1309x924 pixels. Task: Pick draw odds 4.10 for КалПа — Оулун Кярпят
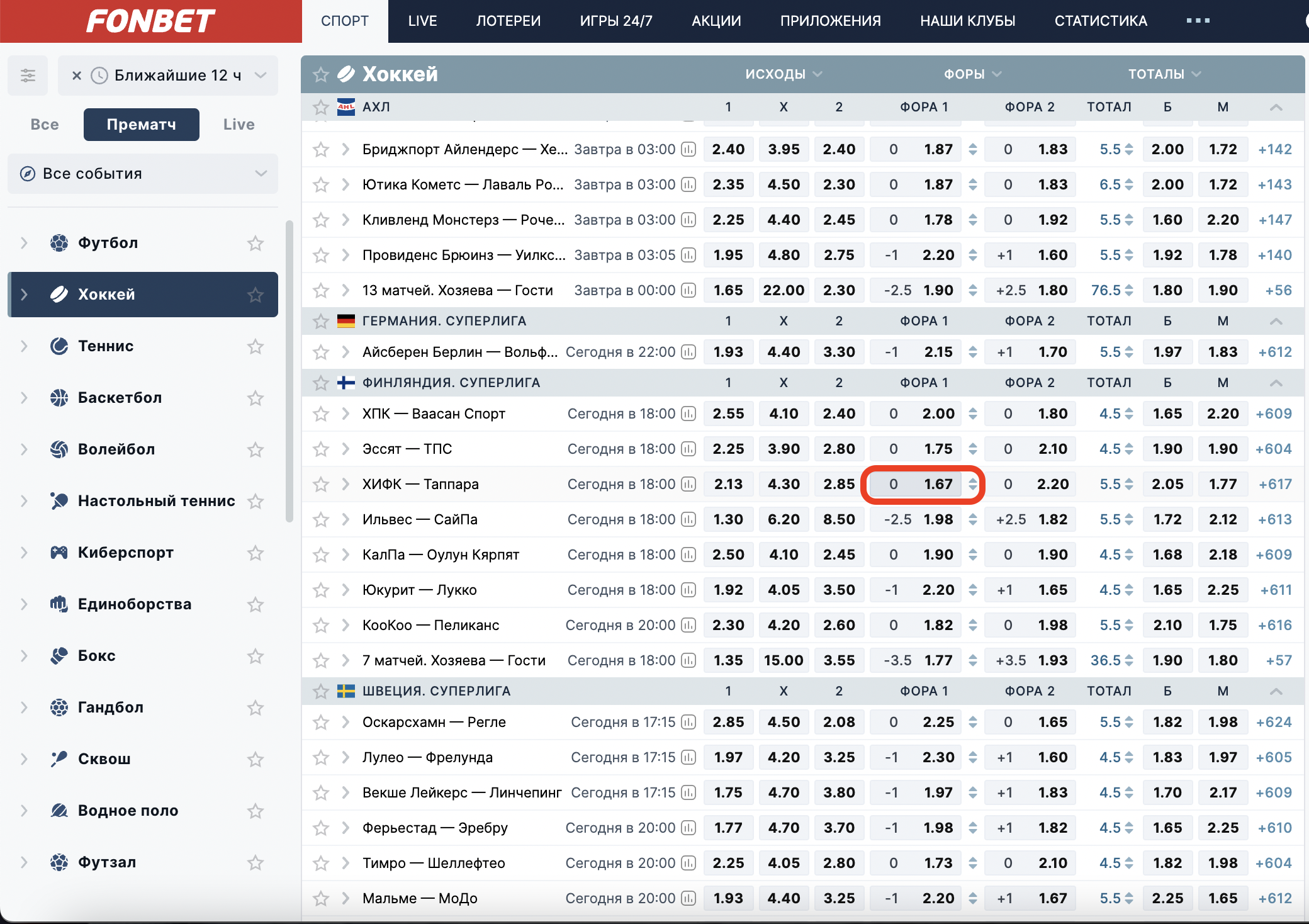click(784, 555)
